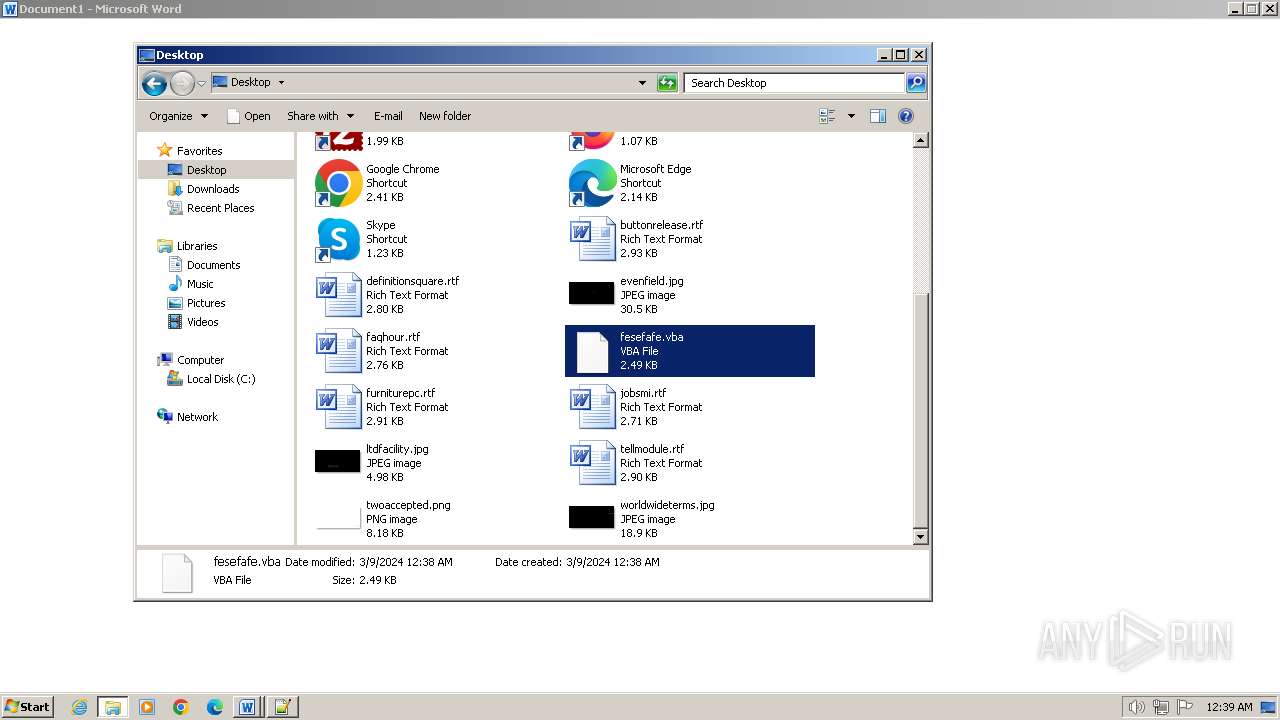Screen dimensions: 1280x720
Task: Select tellmodule.rtf file icon
Action: [x=592, y=463]
